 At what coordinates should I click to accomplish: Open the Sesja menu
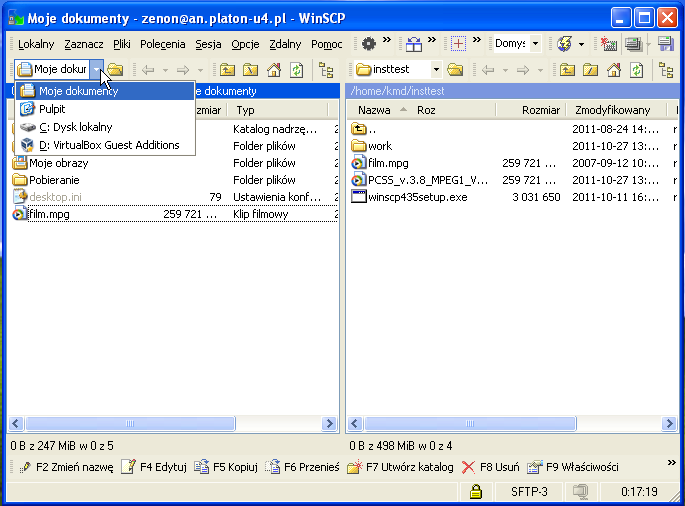208,44
